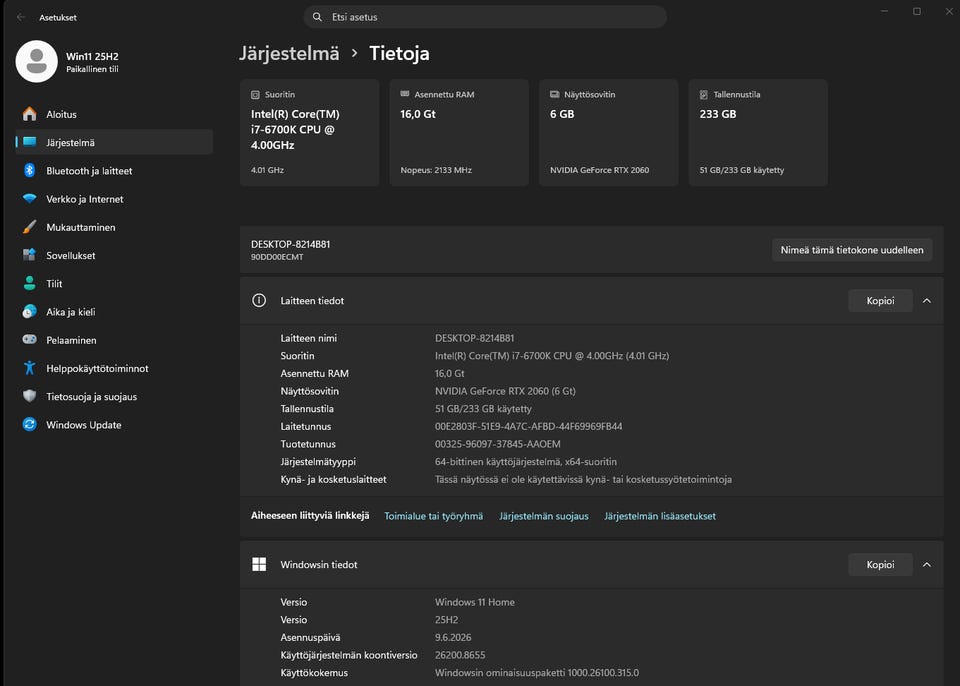Click the 90DD00ECMT model text
Screen dimensions: 960x686
tap(277, 257)
